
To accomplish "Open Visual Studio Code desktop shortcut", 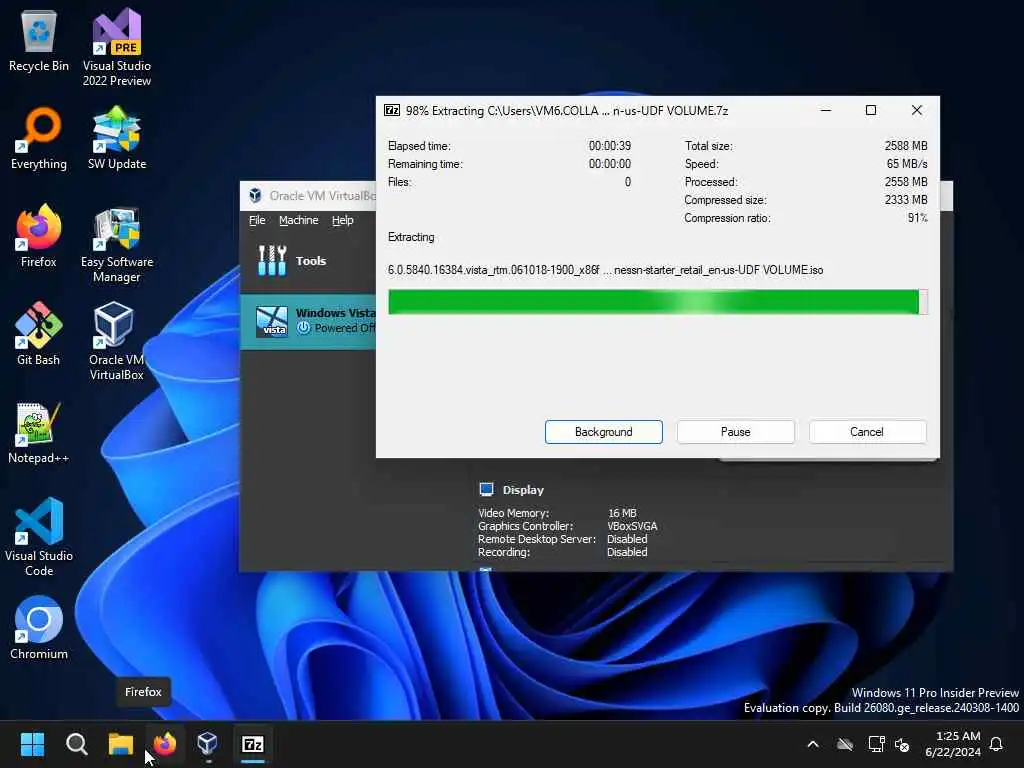I will click(x=39, y=537).
